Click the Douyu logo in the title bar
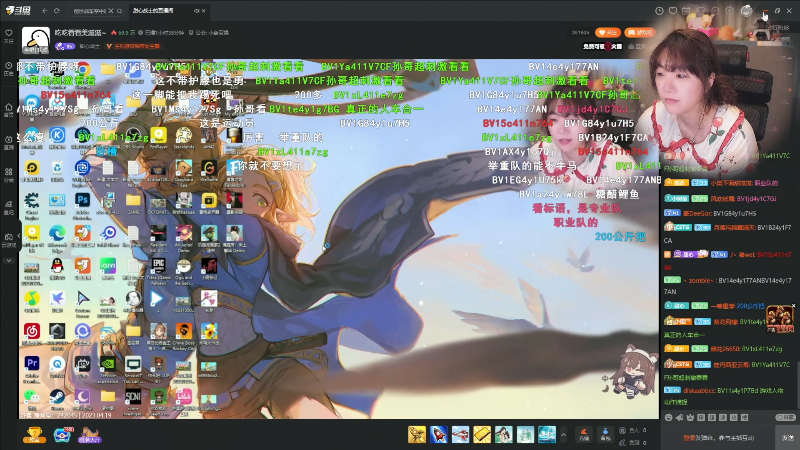The height and width of the screenshot is (450, 800). pyautogui.click(x=18, y=11)
